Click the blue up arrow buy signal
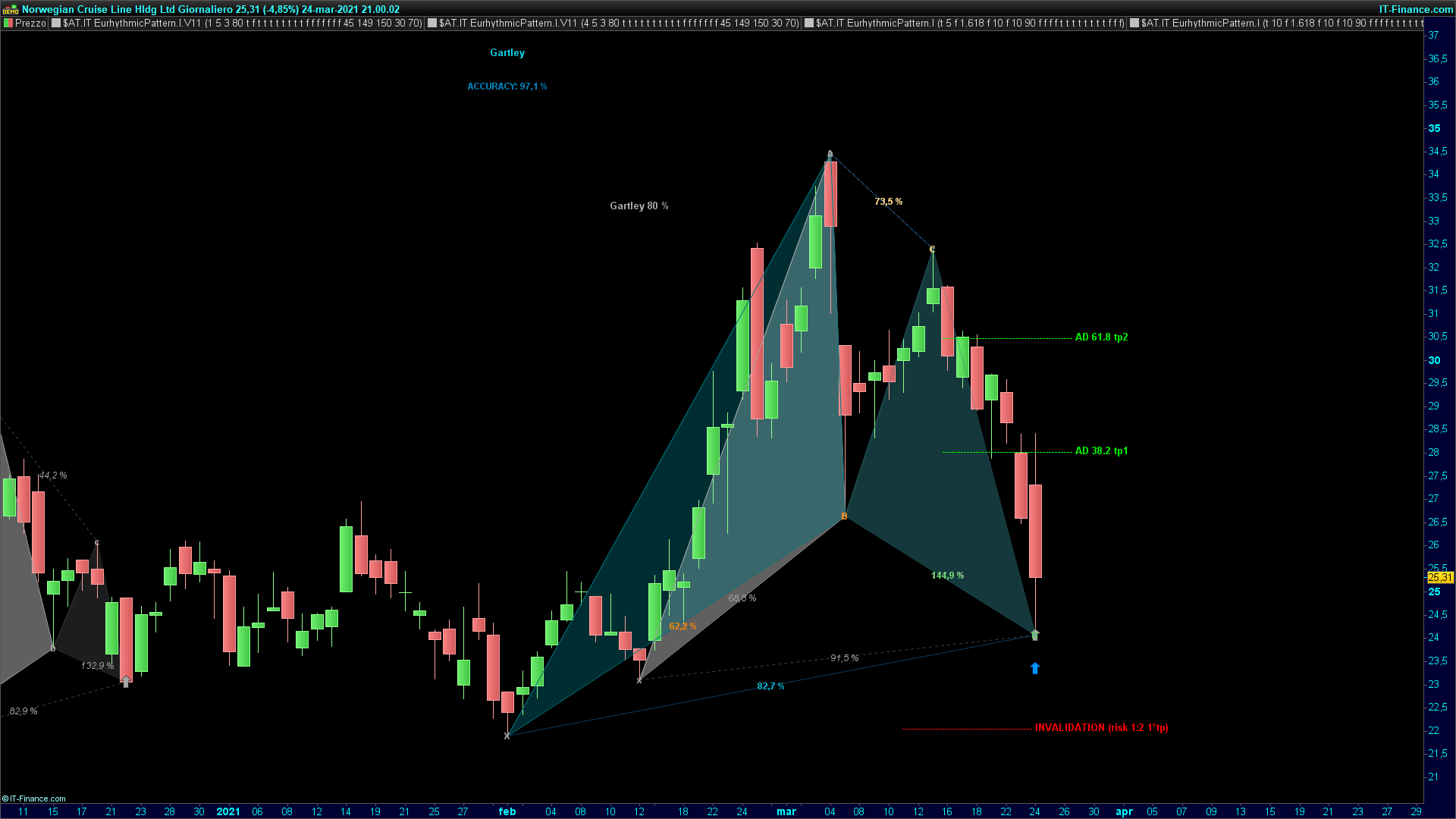 [1035, 668]
